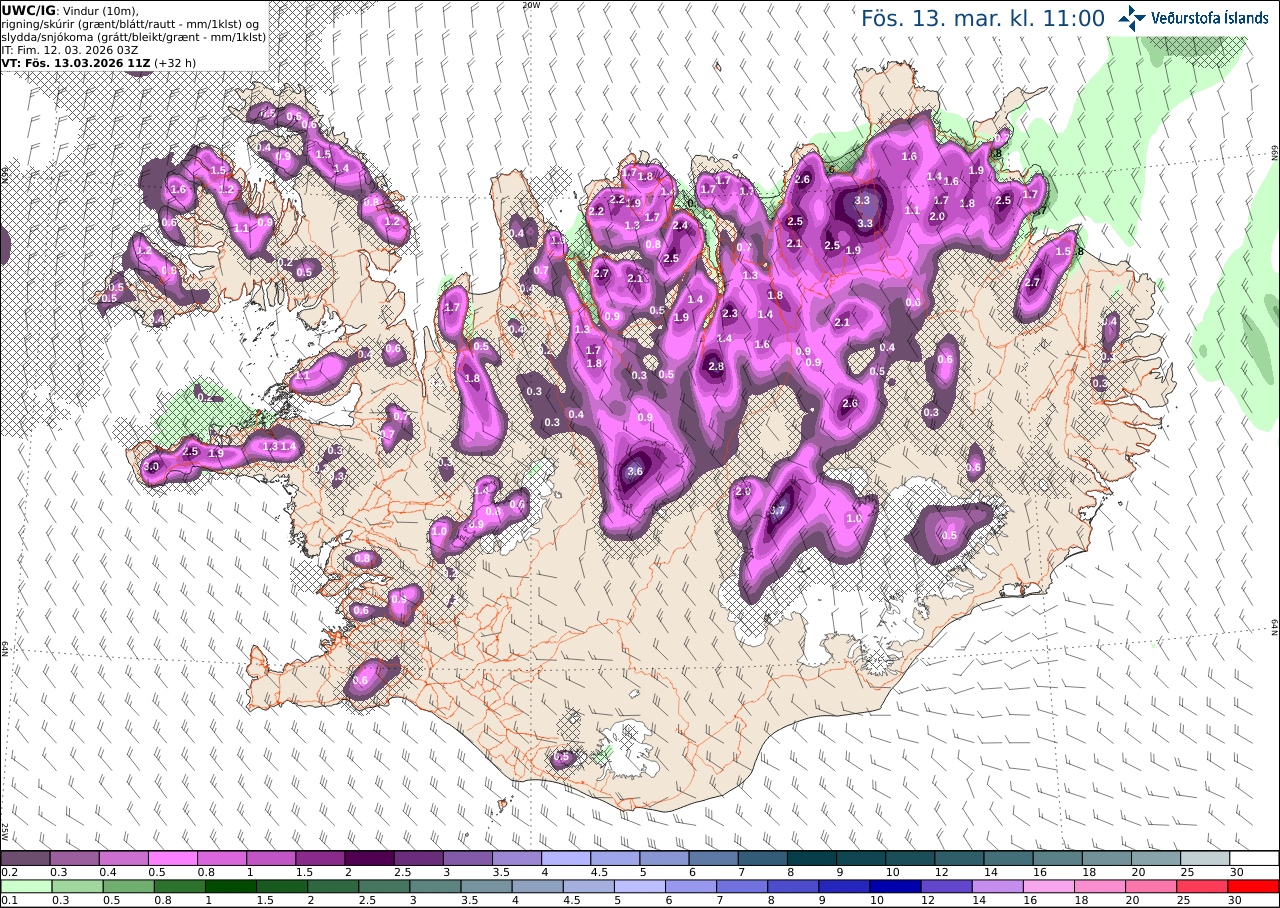Click the white snow legend swatch at 30

(x=1254, y=858)
